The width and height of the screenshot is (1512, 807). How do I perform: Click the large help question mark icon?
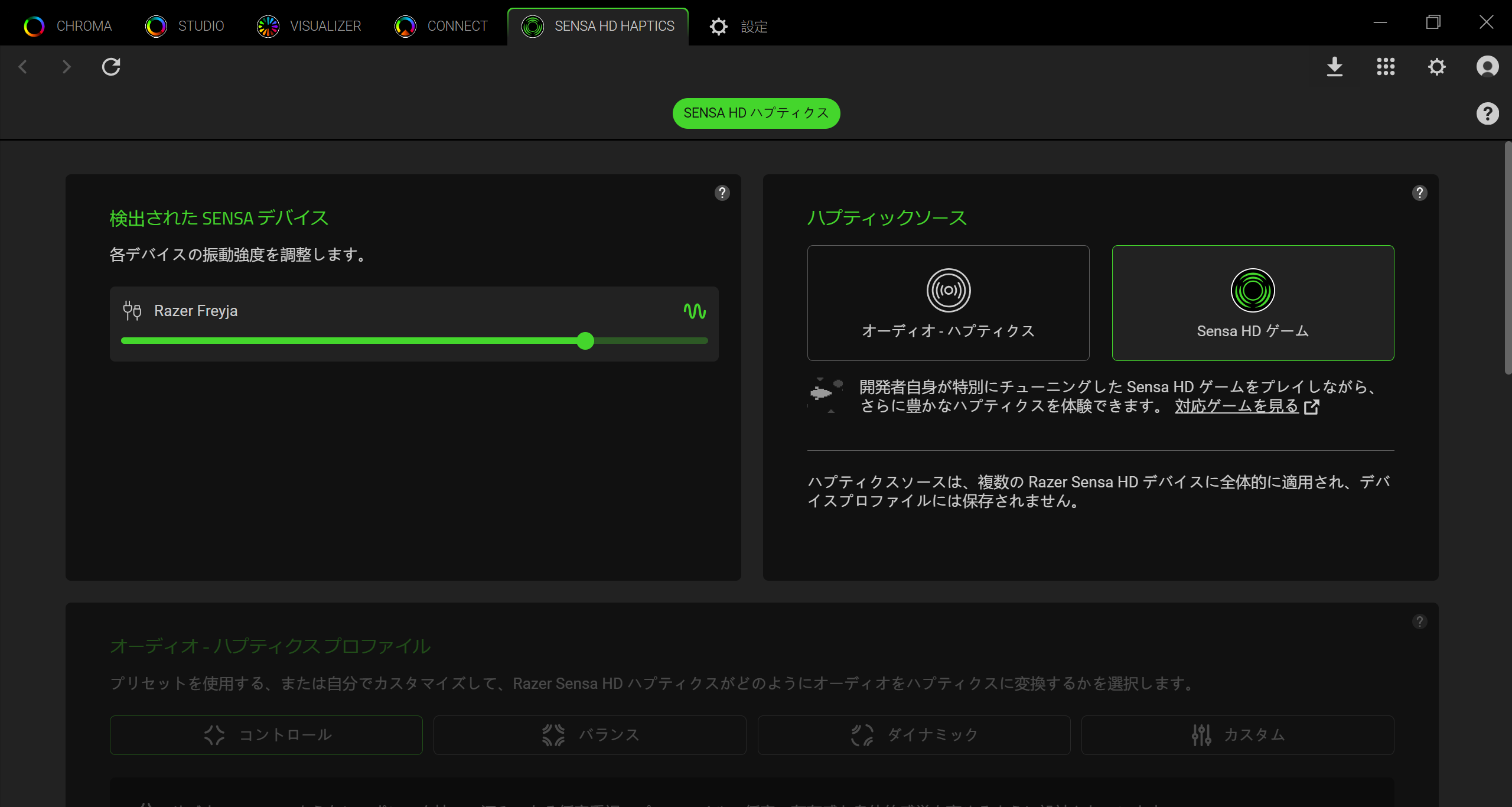[x=1487, y=113]
